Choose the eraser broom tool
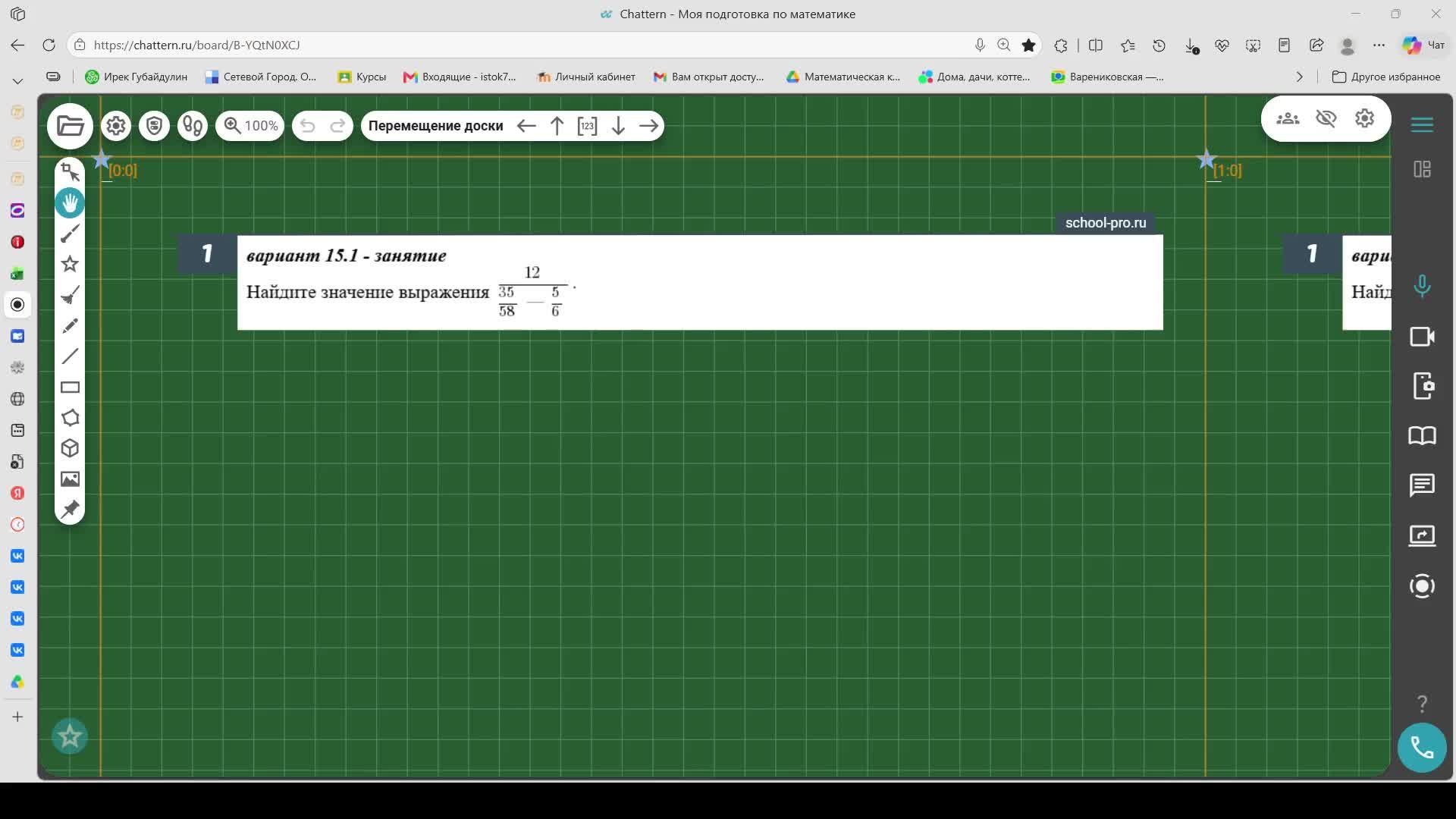1456x819 pixels. click(70, 295)
